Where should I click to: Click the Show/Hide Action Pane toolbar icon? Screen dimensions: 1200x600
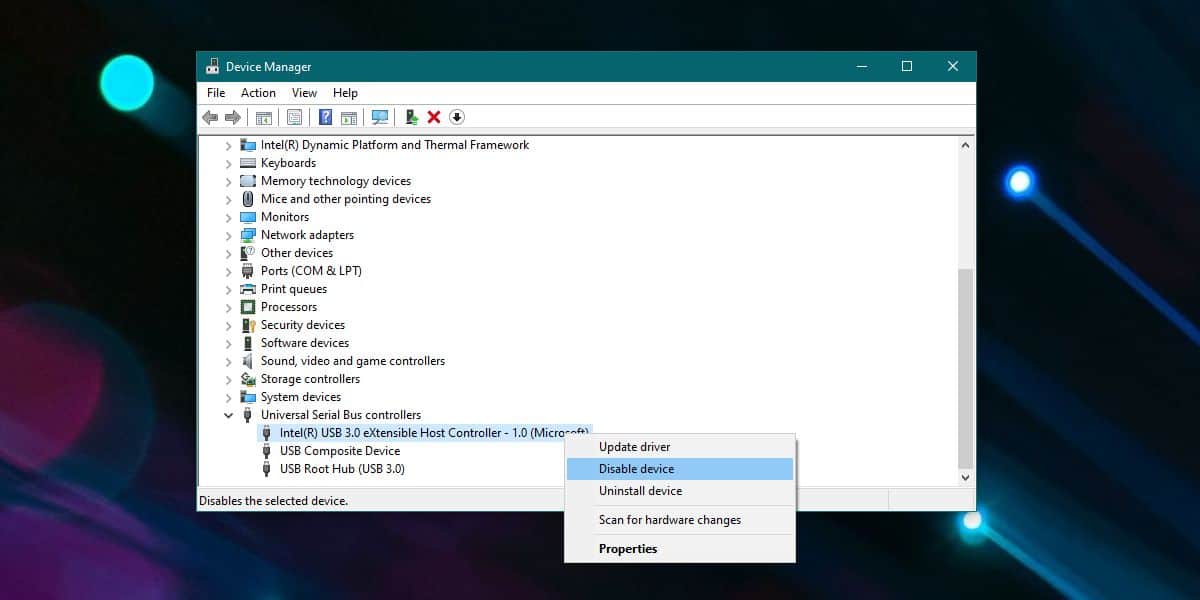coord(349,118)
